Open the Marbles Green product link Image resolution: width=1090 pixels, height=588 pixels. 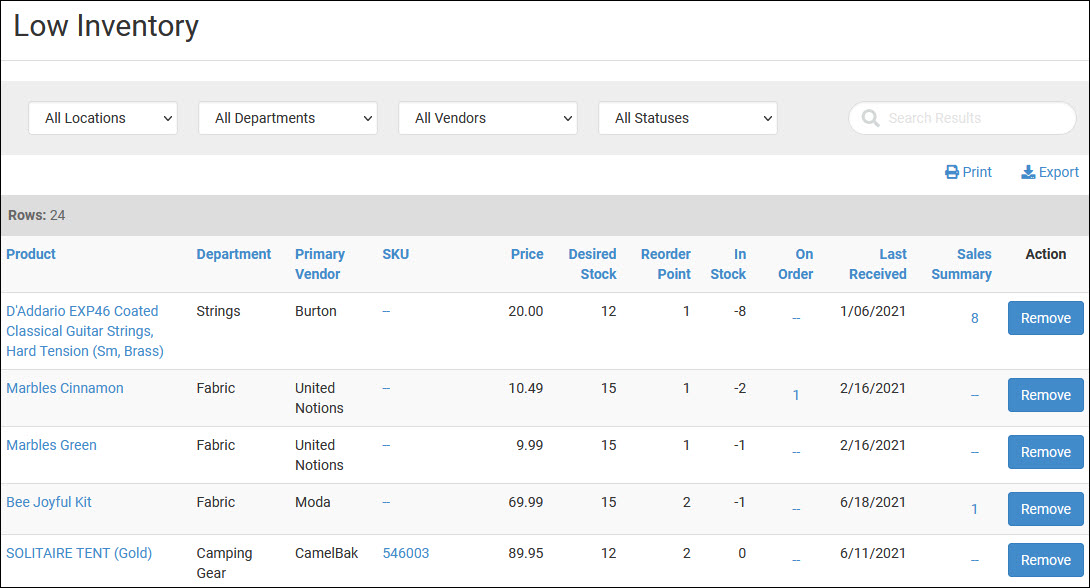(52, 445)
